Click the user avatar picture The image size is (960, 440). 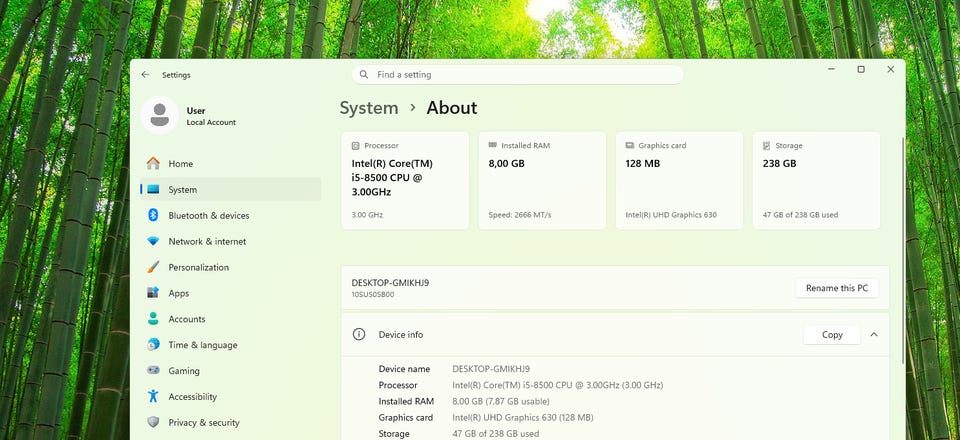160,115
